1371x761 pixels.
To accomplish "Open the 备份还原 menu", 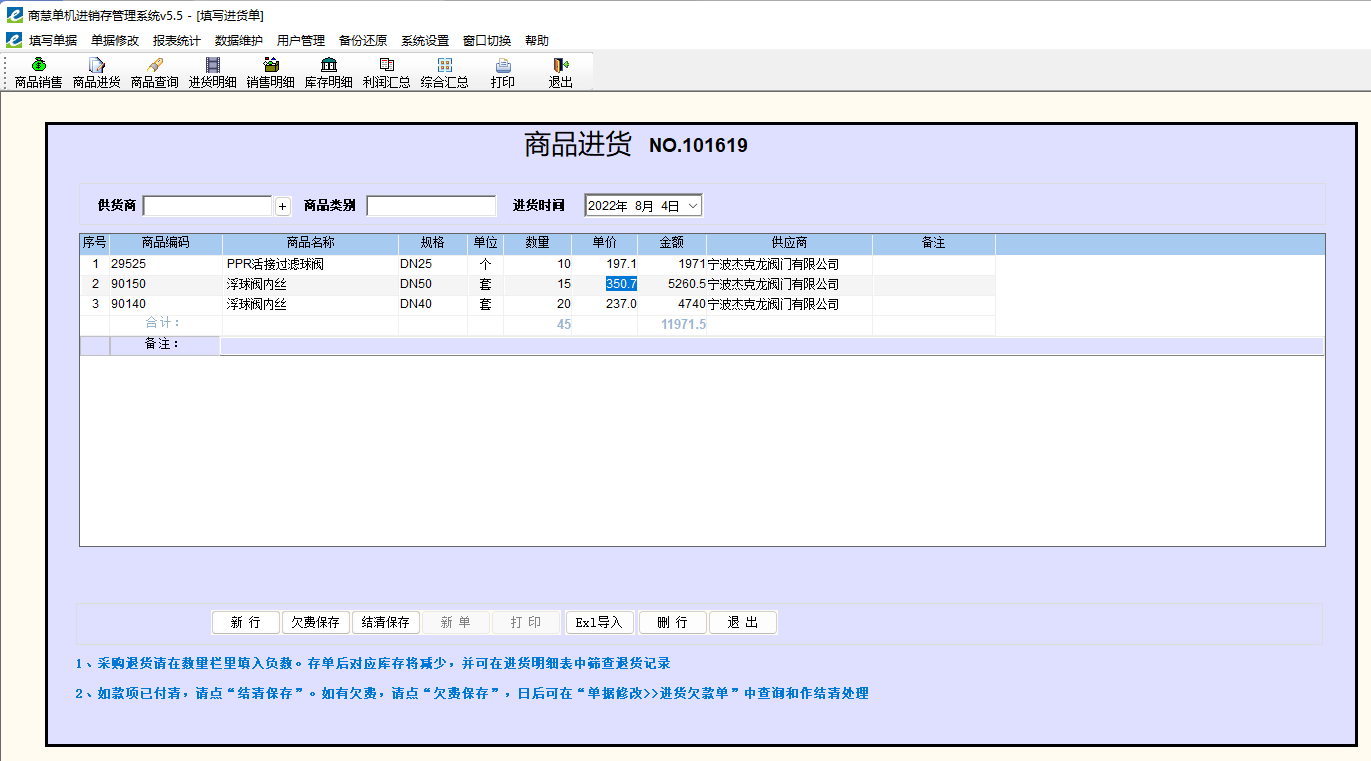I will coord(363,41).
